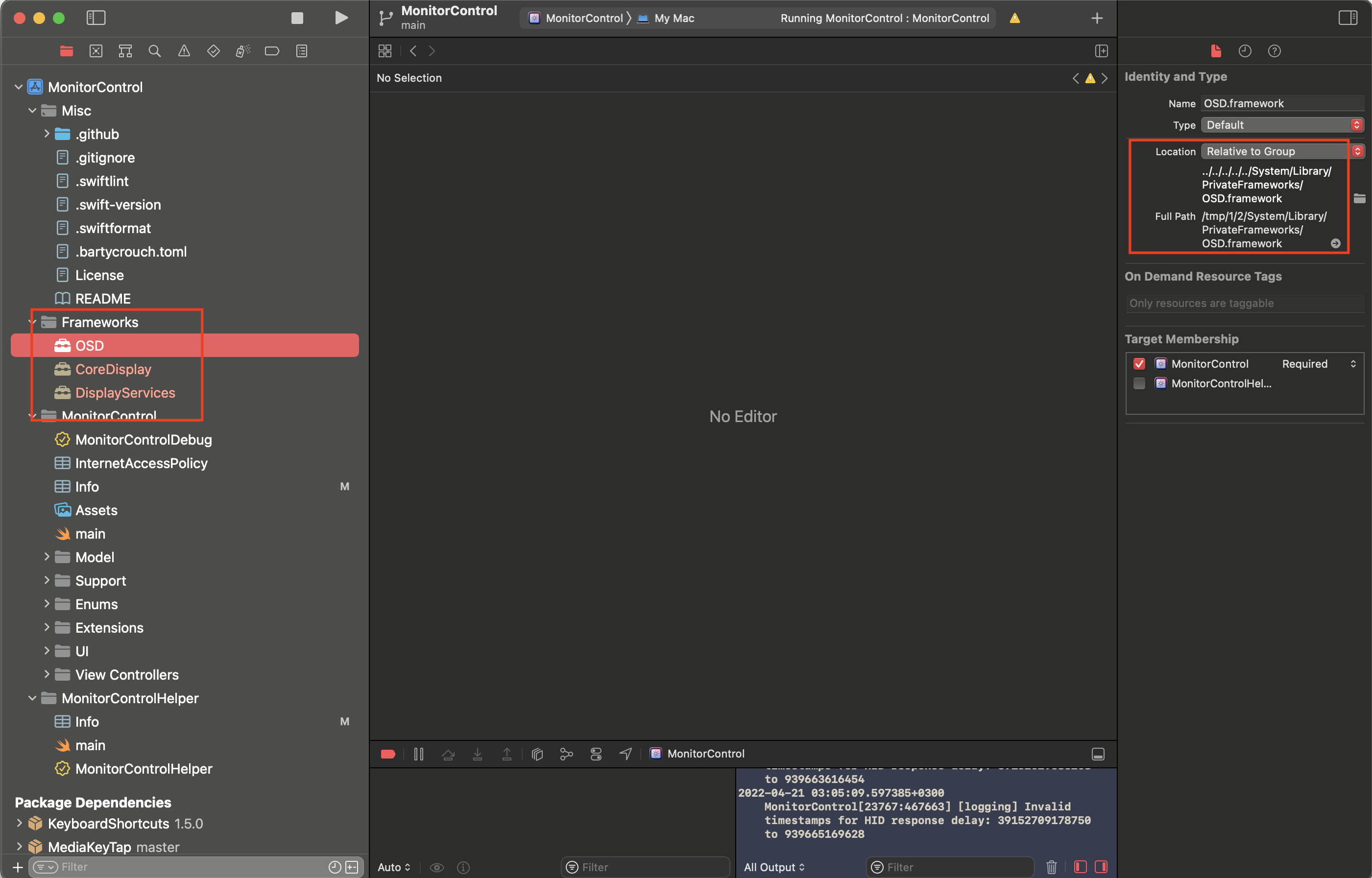Screen dimensions: 1372x878
Task: Click the Debug Memory Graph icon
Action: pos(566,754)
